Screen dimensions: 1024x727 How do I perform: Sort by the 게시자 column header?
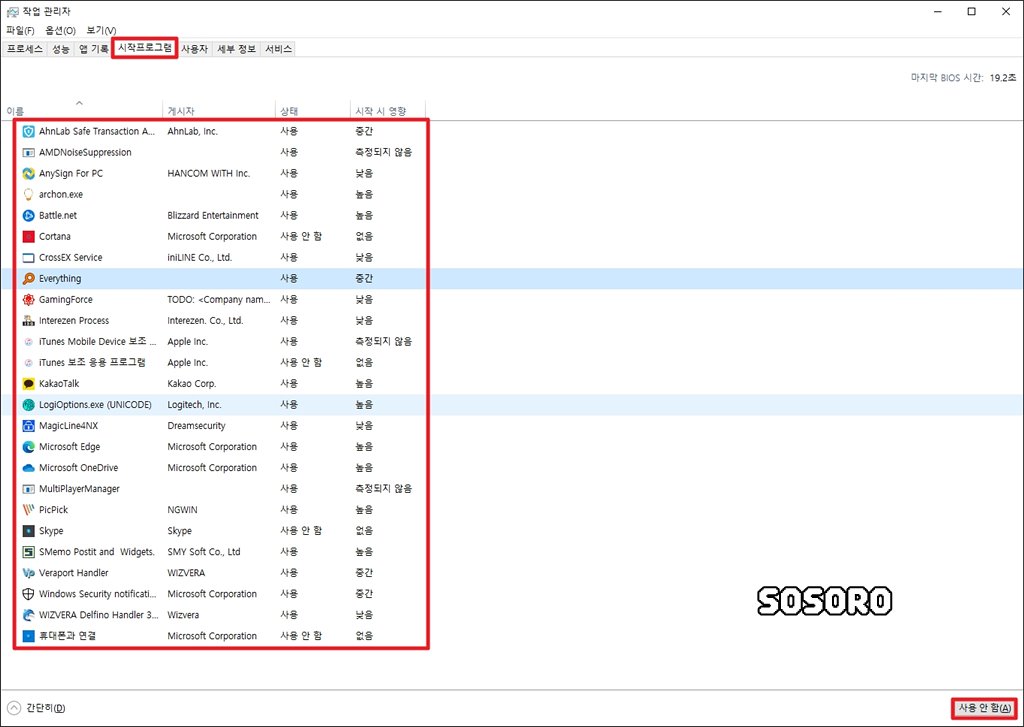(x=219, y=110)
